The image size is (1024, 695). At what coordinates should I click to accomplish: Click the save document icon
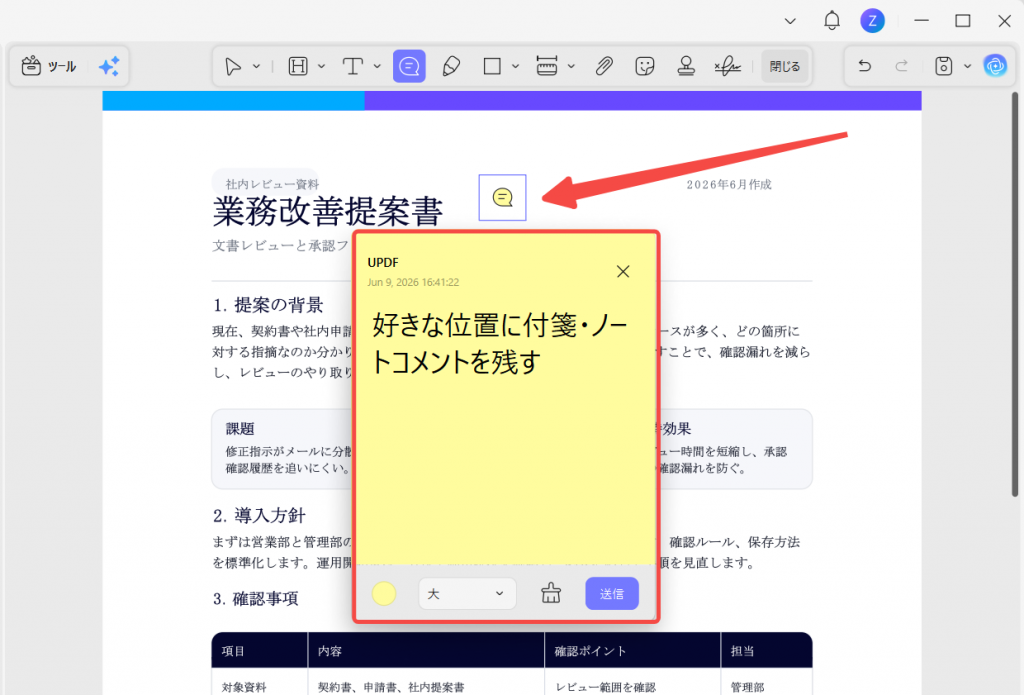point(944,66)
